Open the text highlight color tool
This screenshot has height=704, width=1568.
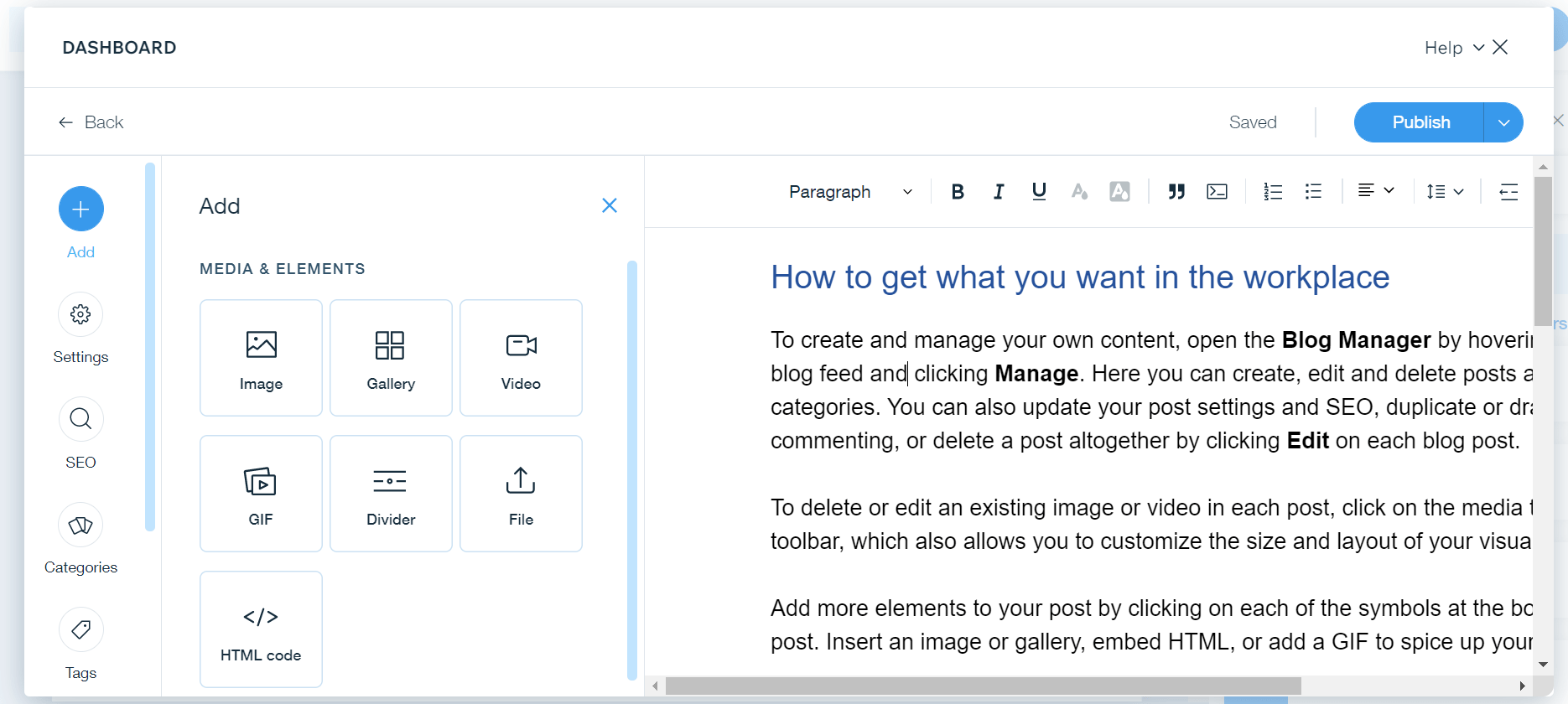pos(1119,192)
